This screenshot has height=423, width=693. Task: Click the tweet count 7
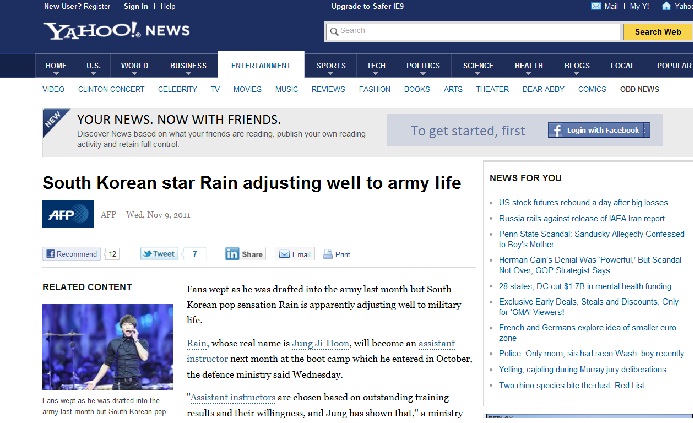point(194,254)
